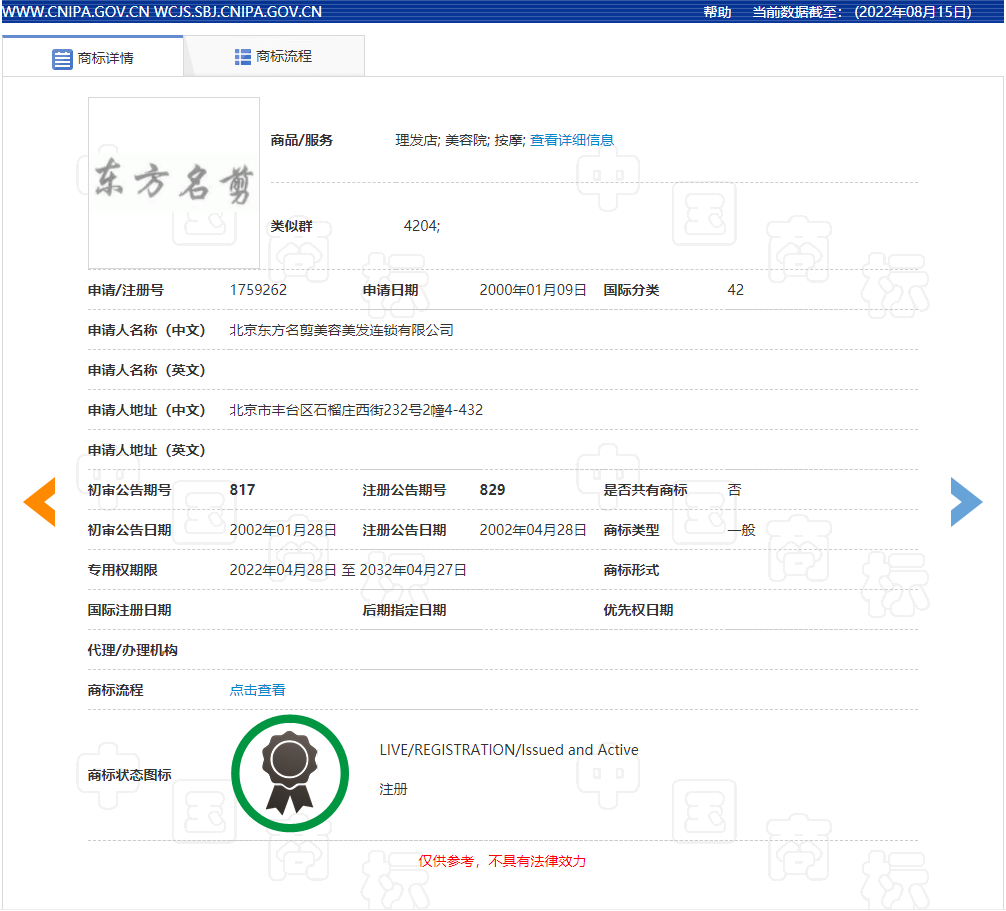This screenshot has height=911, width=1006.
Task: Click the LIVE/REGISTRATION status text
Action: click(508, 750)
